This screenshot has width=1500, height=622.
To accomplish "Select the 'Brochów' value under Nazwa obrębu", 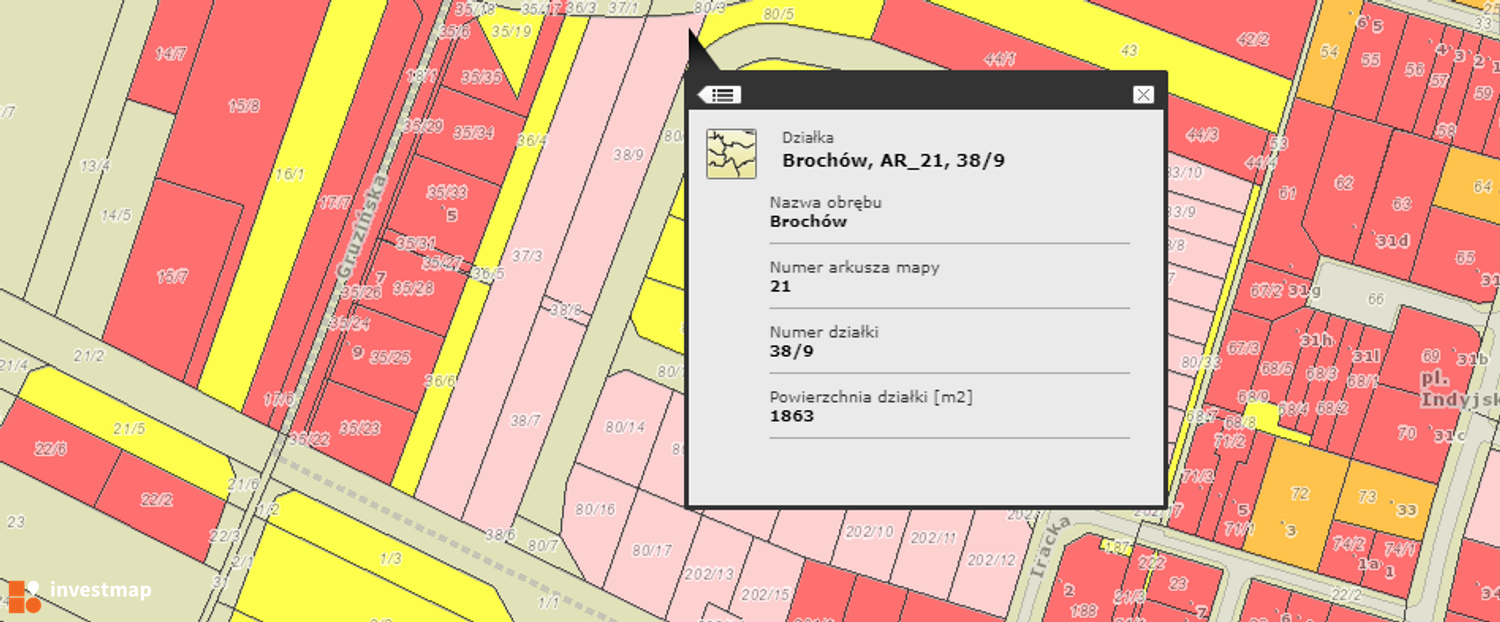I will click(808, 221).
